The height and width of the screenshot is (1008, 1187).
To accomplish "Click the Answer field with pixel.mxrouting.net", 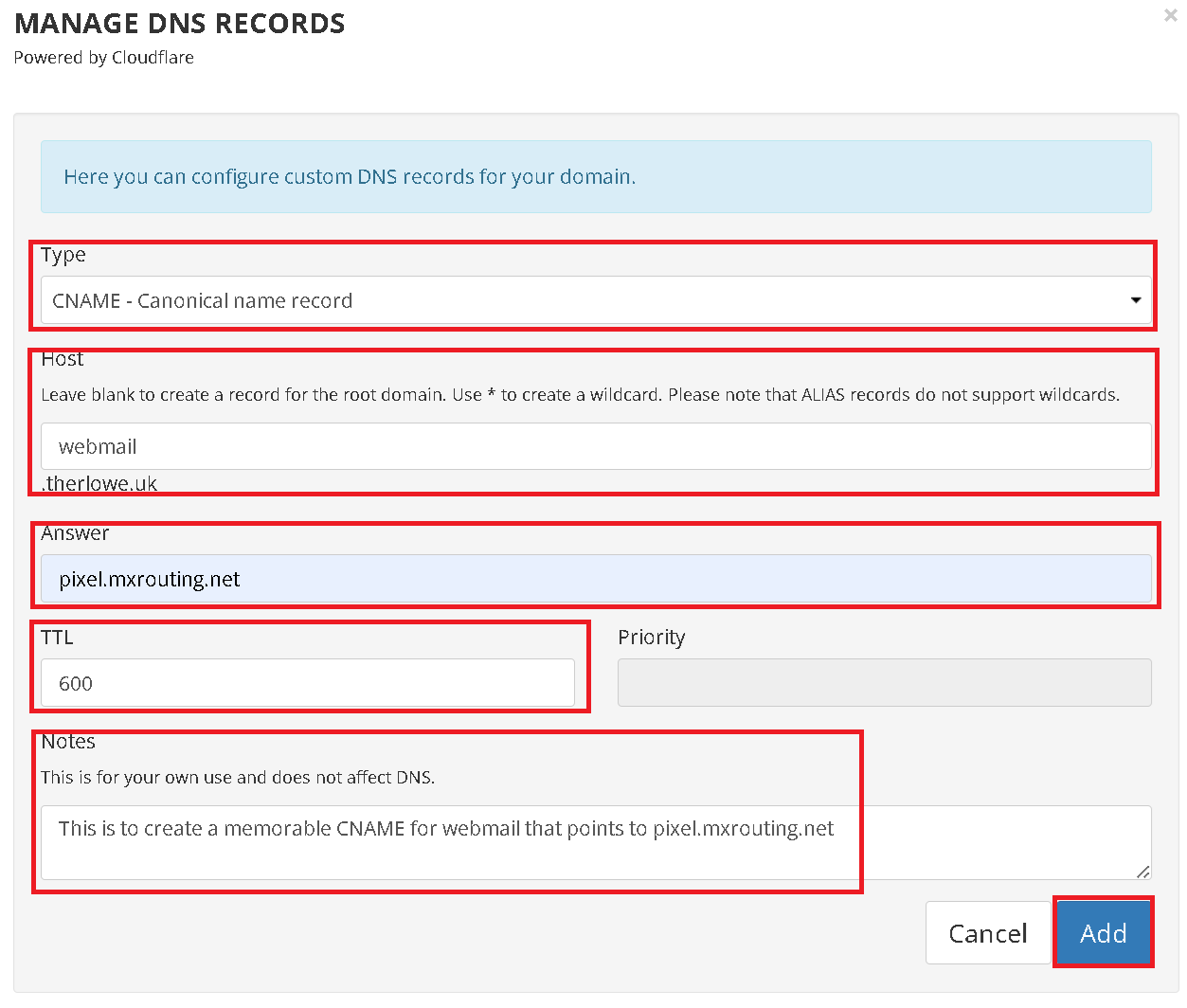I will (x=596, y=579).
